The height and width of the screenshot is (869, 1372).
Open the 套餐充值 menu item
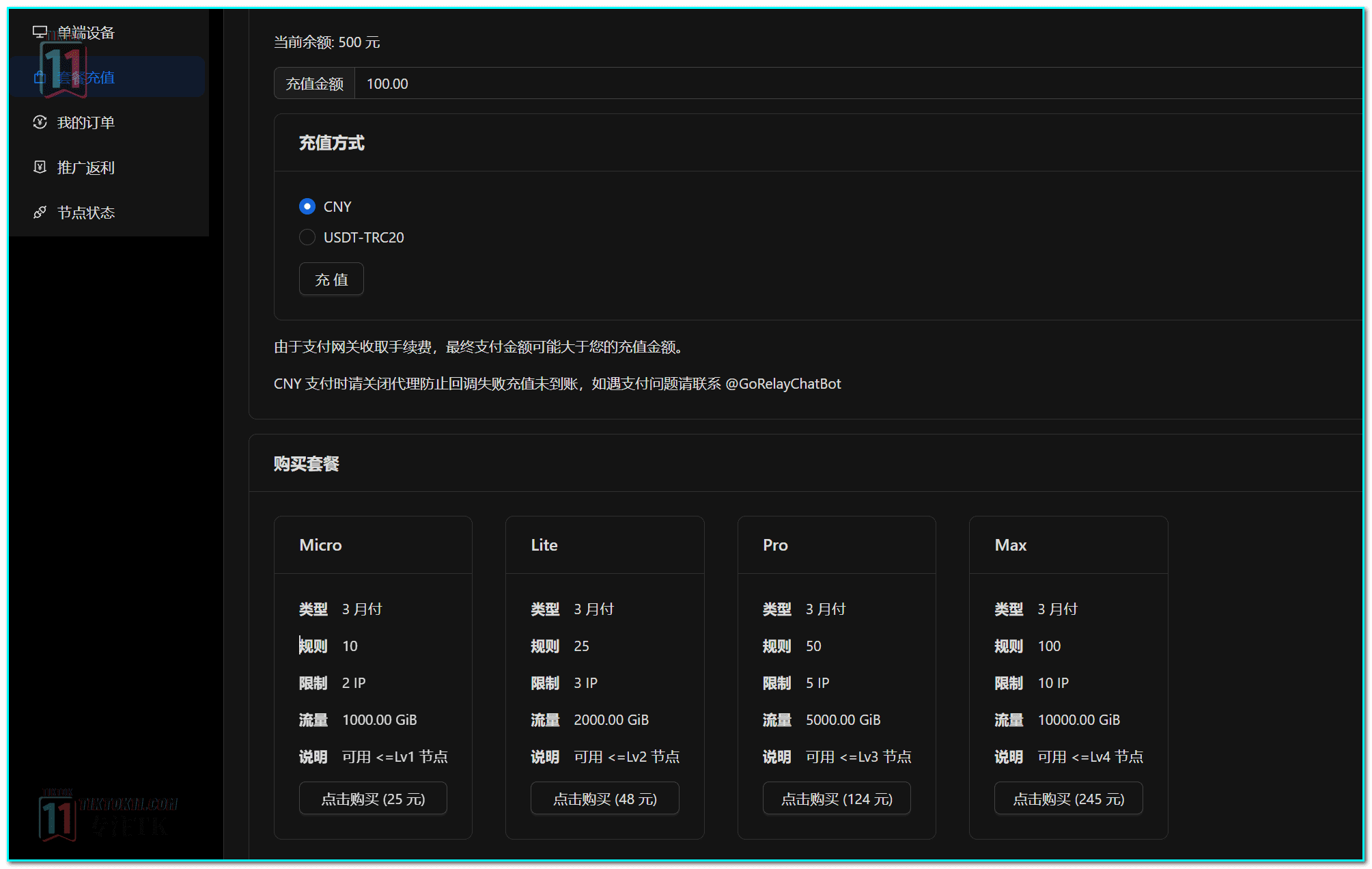coord(107,77)
